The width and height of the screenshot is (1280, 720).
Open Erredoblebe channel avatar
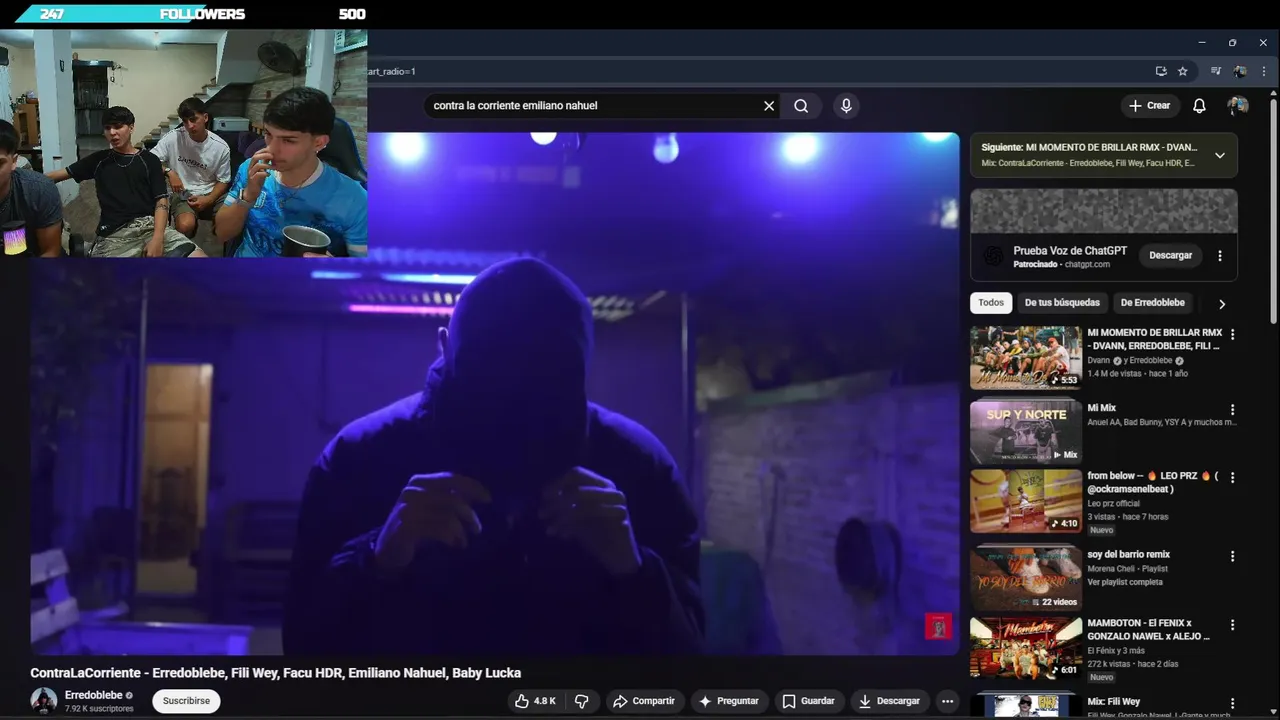pyautogui.click(x=43, y=701)
